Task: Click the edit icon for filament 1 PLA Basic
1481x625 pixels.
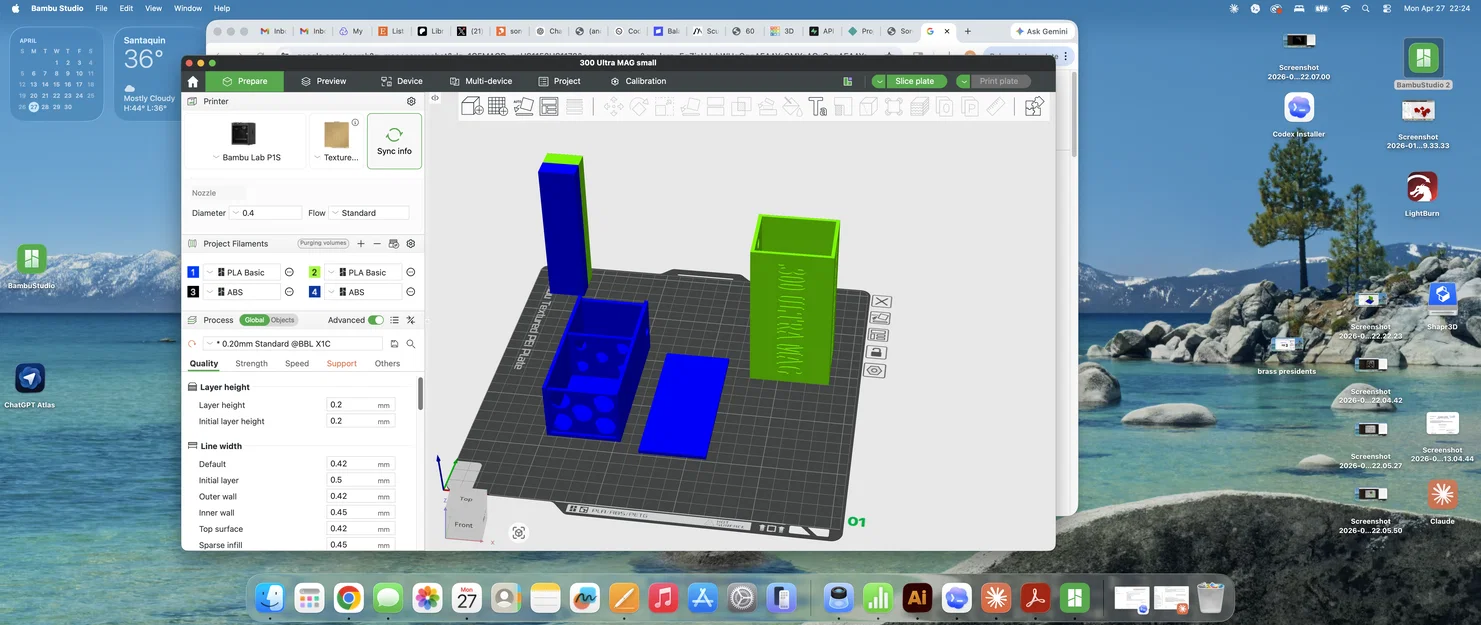Action: 289,272
